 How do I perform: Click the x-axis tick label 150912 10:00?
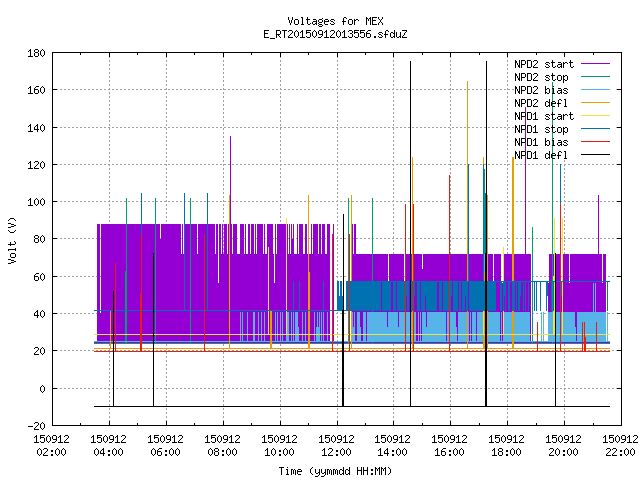click(279, 446)
